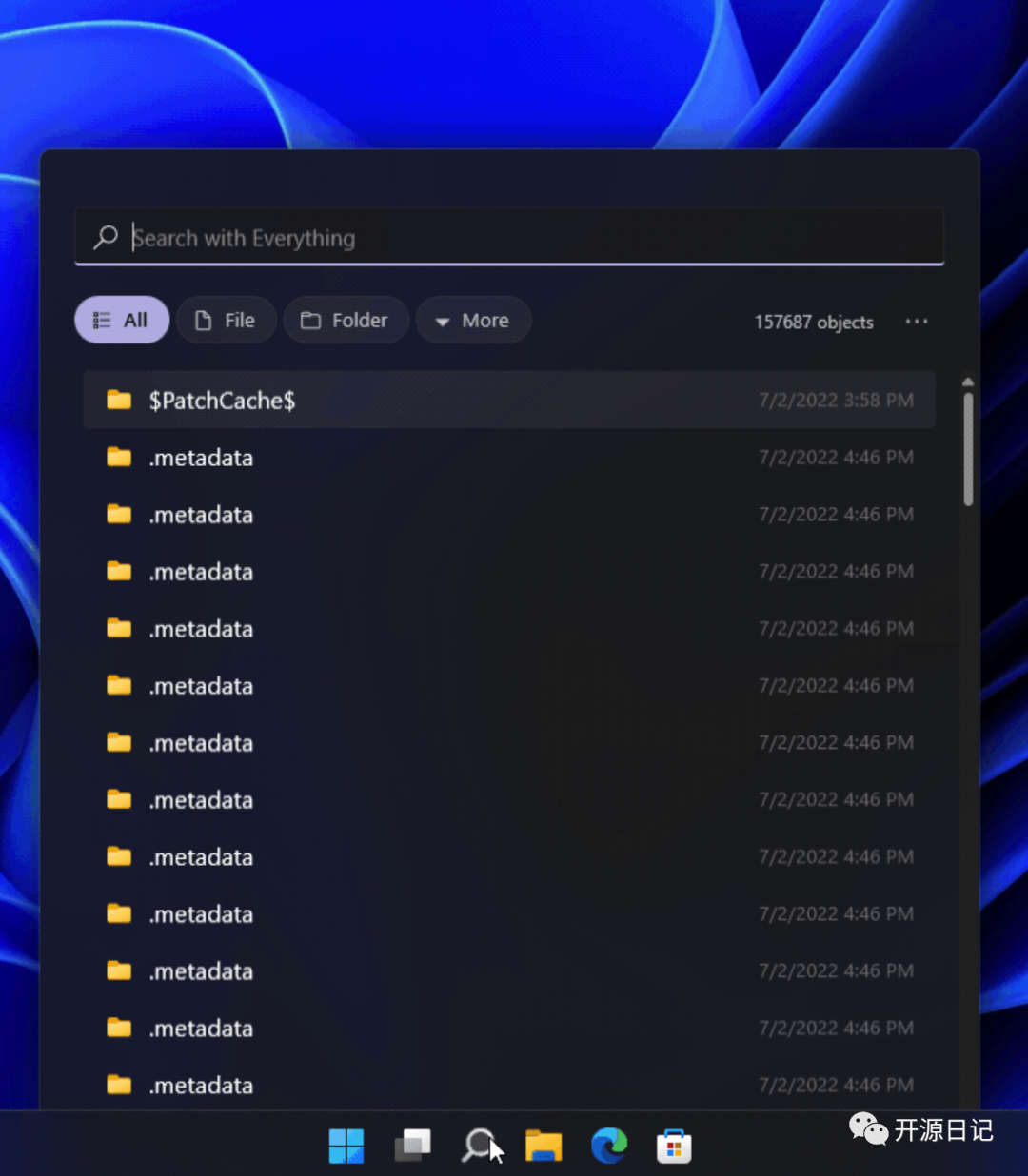Switch to the File filter tab
1028x1176 pixels.
click(227, 321)
